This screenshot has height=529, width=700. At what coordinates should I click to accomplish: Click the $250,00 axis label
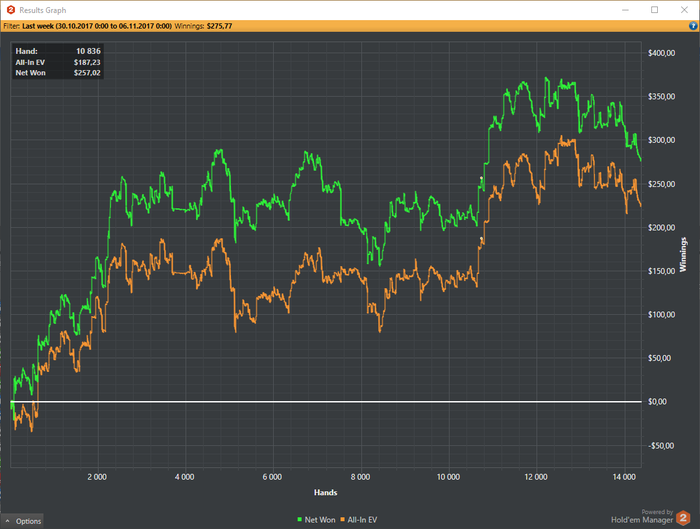tap(662, 184)
